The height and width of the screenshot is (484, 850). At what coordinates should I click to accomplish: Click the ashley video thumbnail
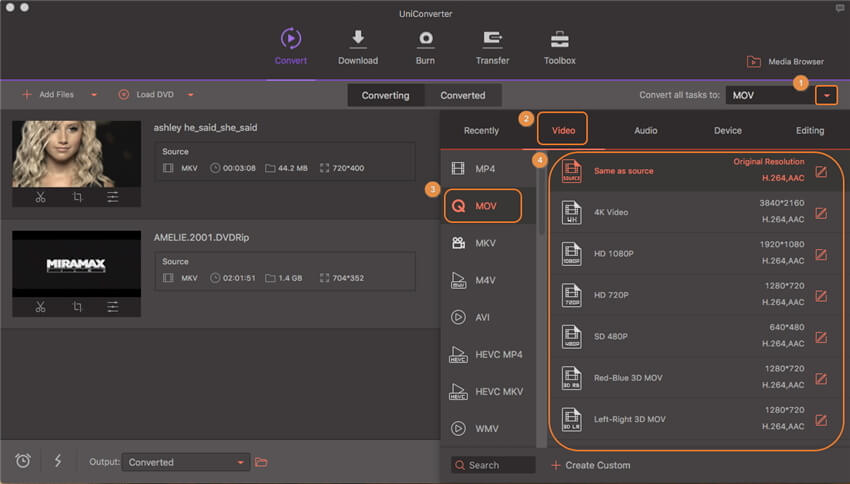(76, 154)
